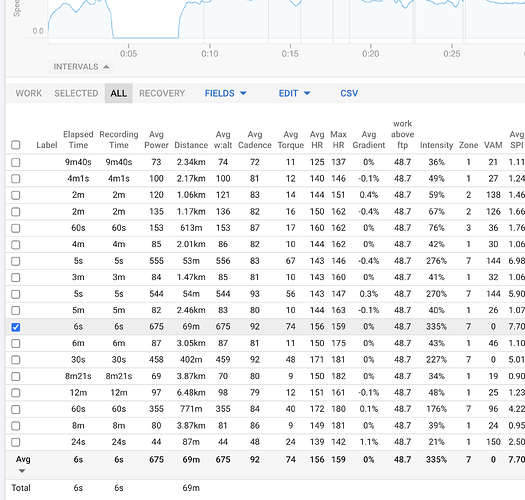Screen dimensions: 525x500
Task: Switch to the WORK tab
Action: coord(29,93)
